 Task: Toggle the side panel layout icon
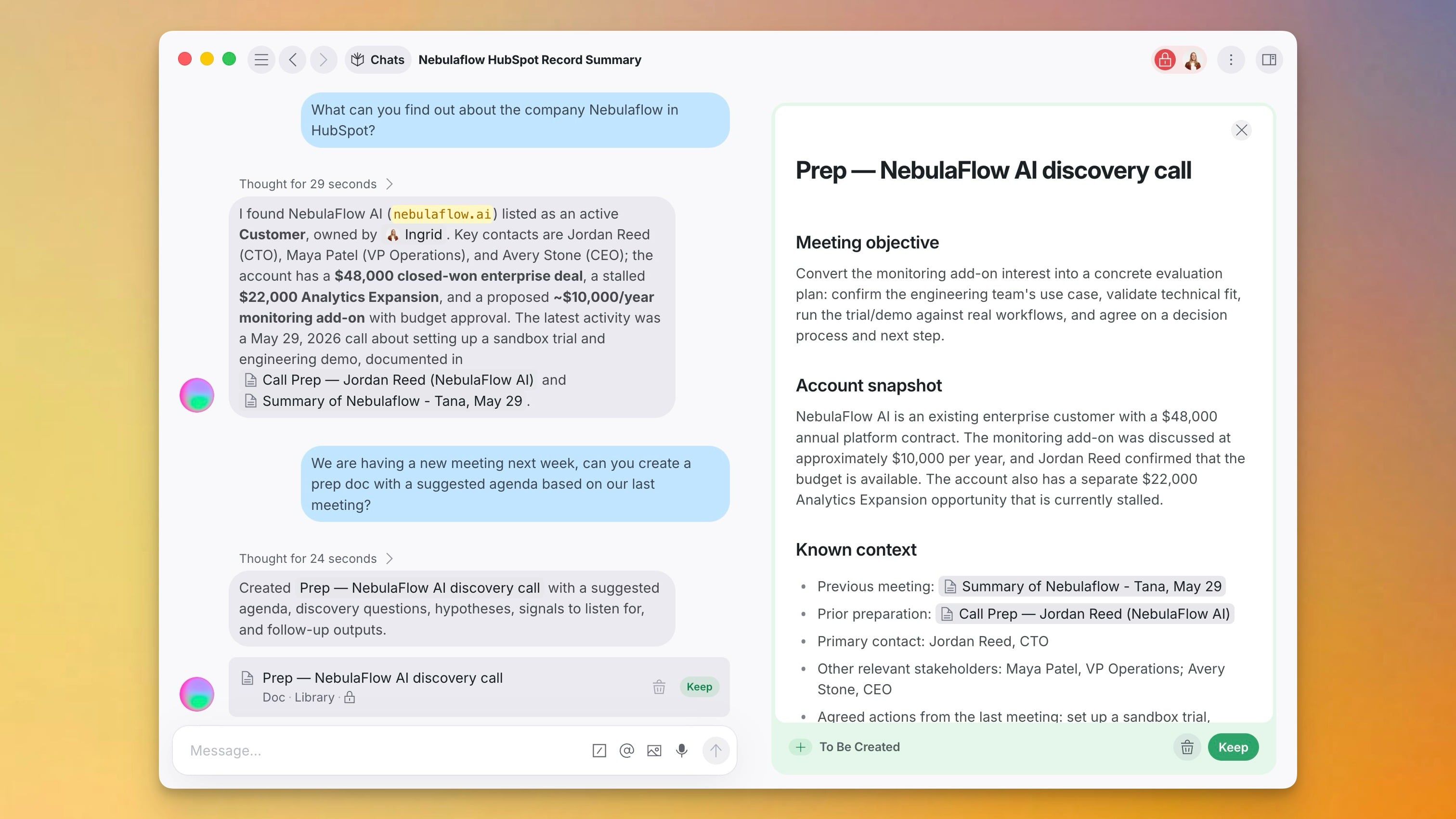[x=1269, y=59]
